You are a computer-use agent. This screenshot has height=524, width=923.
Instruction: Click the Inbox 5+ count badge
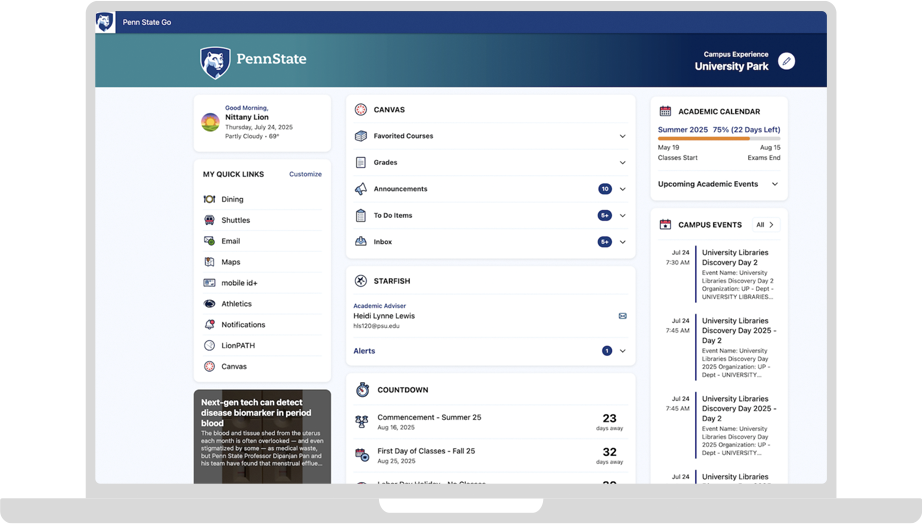tap(605, 242)
